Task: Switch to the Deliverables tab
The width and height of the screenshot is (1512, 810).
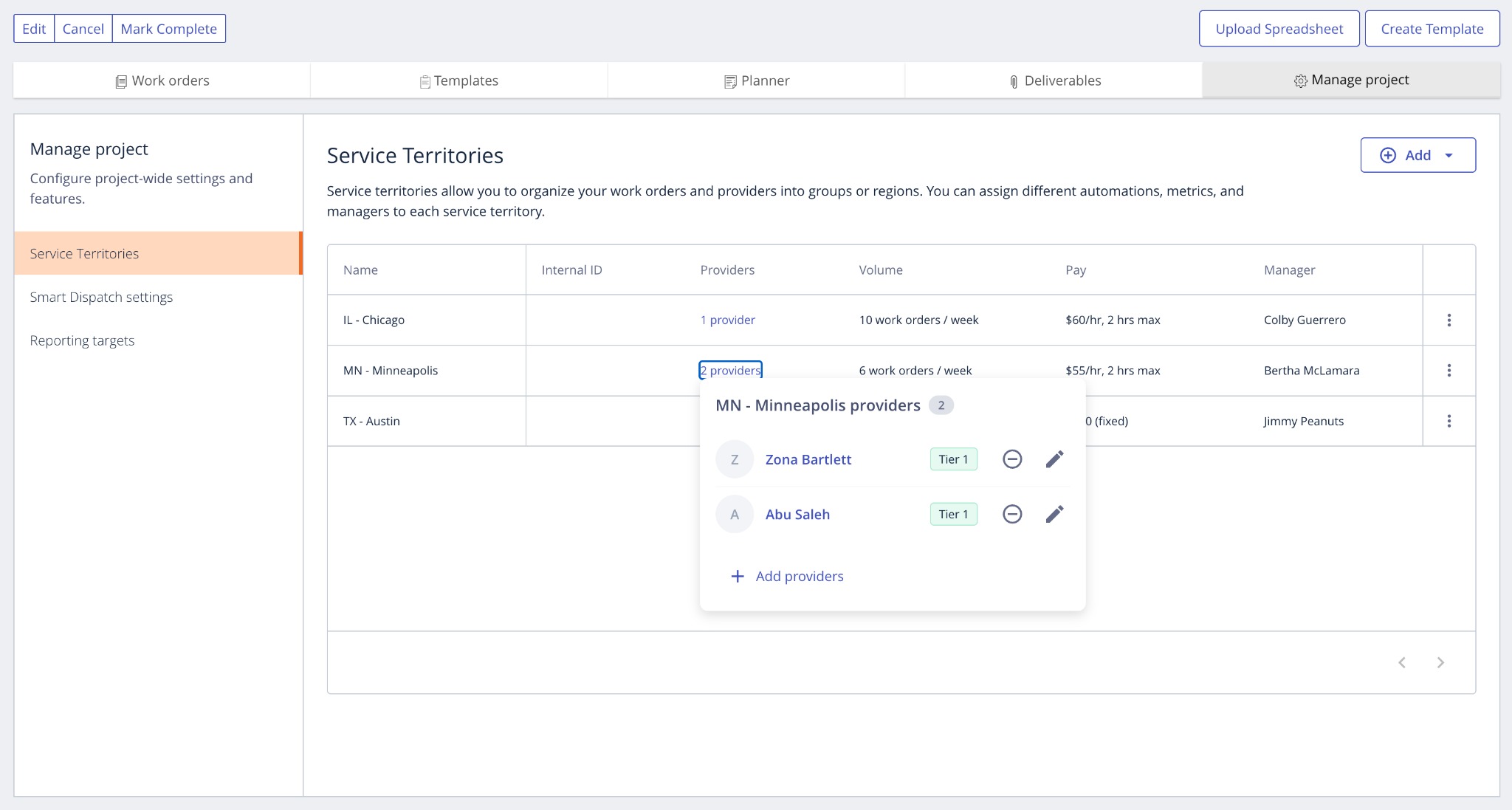Action: tap(1054, 80)
